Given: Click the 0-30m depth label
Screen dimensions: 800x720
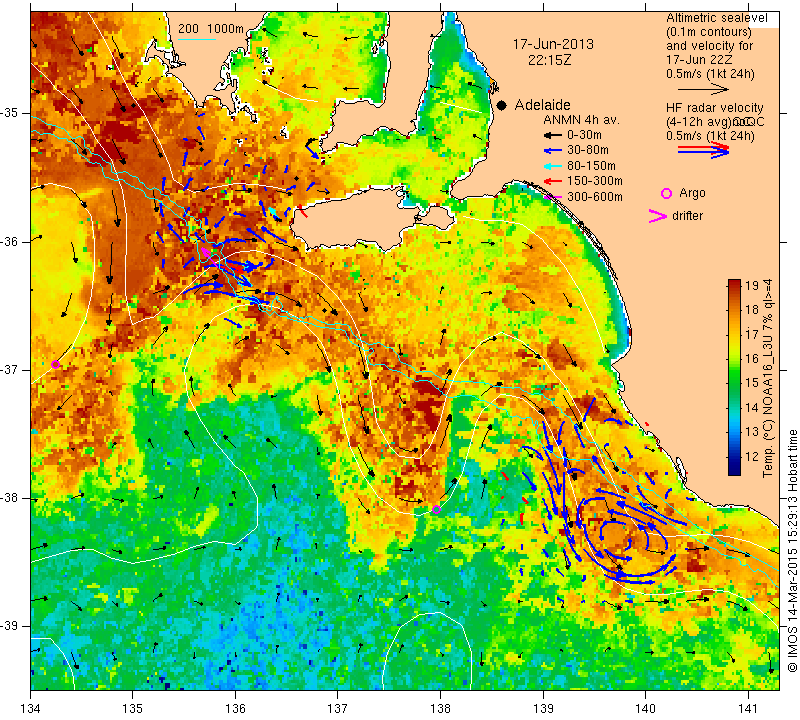Looking at the screenshot, I should tap(584, 136).
